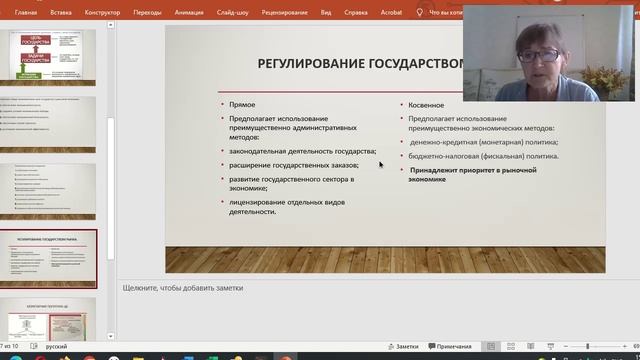Switch to Reading view icon
Viewport: 640px width, 360px height.
pos(531,347)
